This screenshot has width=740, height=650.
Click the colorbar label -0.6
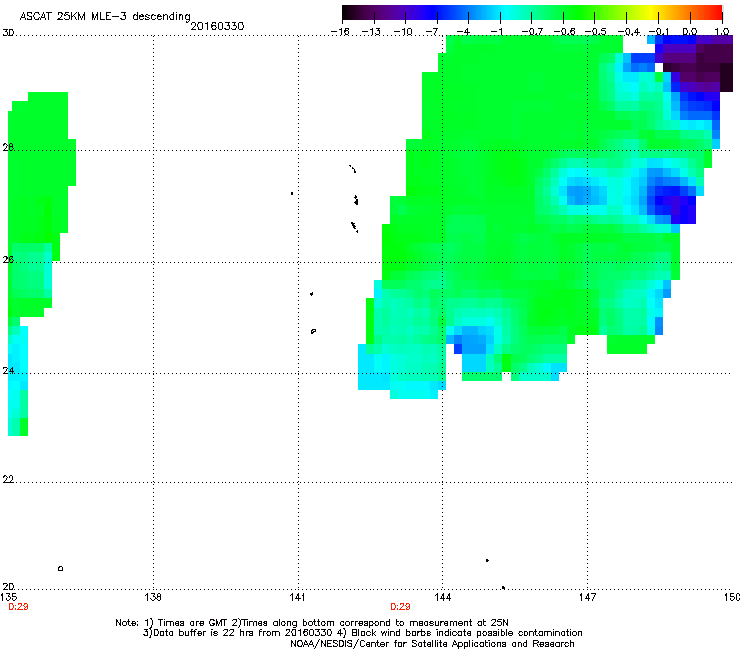[564, 32]
